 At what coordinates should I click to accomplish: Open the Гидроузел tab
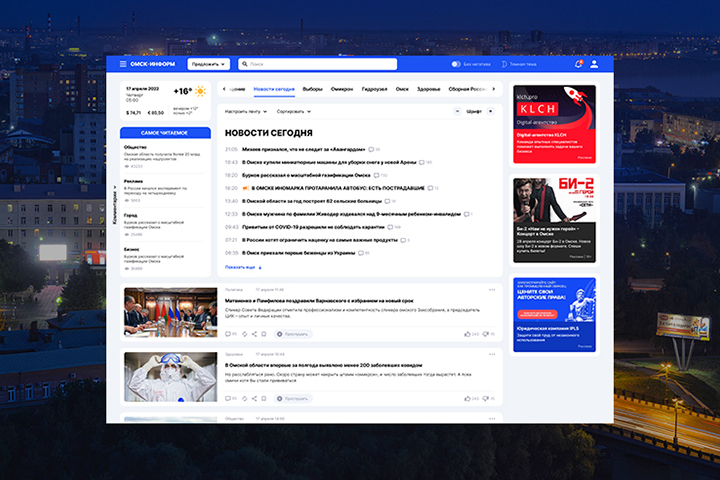(374, 89)
